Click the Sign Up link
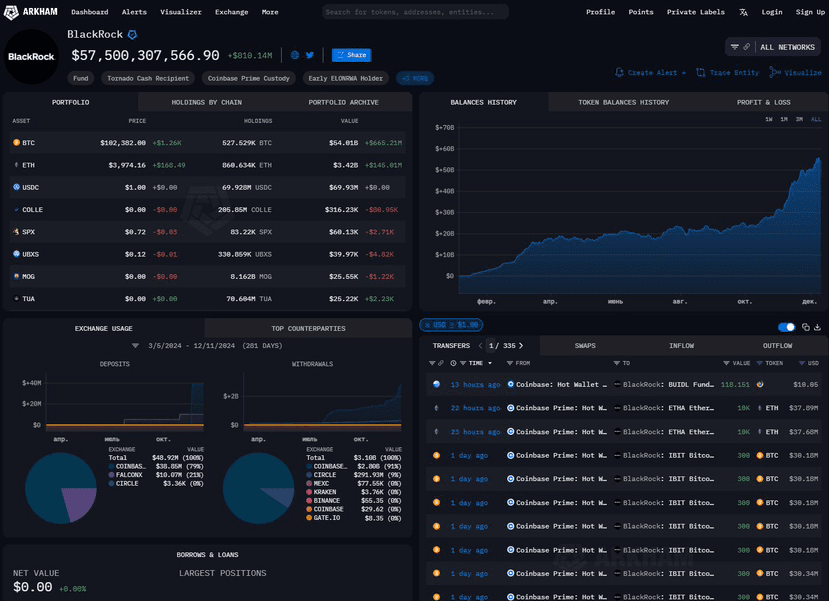The image size is (829, 601). click(810, 12)
